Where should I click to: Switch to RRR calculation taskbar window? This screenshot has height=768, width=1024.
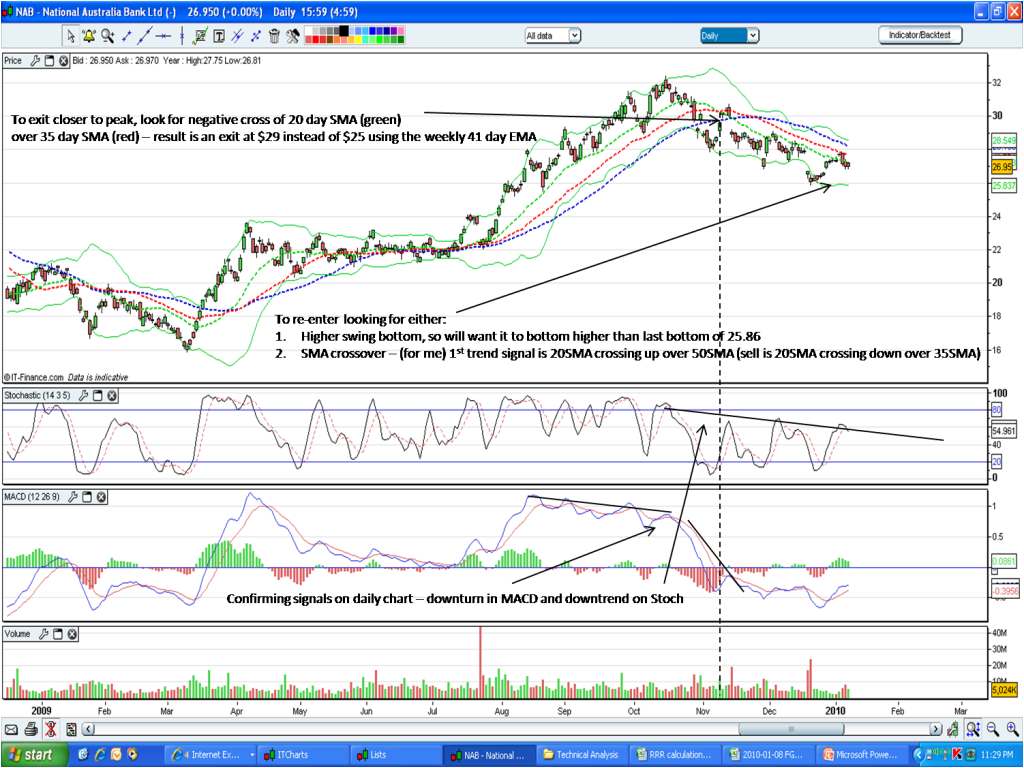[675, 755]
